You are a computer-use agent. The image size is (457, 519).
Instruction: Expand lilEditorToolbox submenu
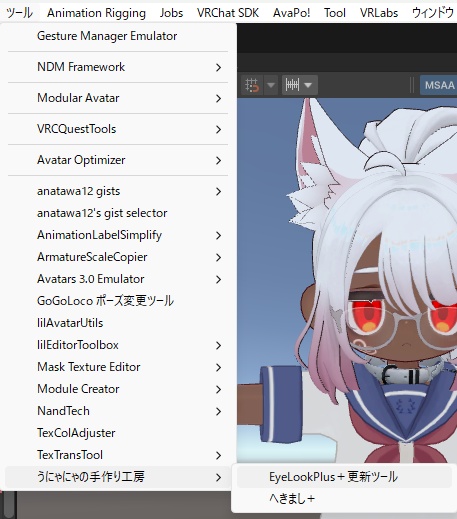pyautogui.click(x=118, y=345)
